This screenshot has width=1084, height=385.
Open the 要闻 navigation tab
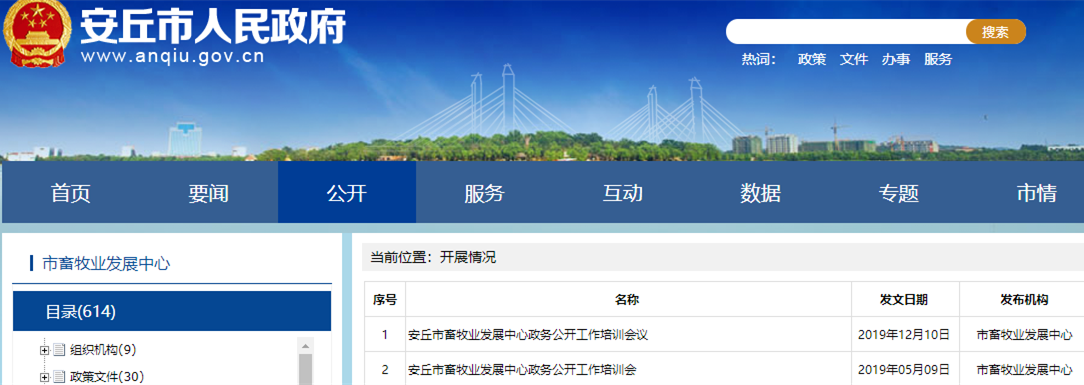coord(209,193)
